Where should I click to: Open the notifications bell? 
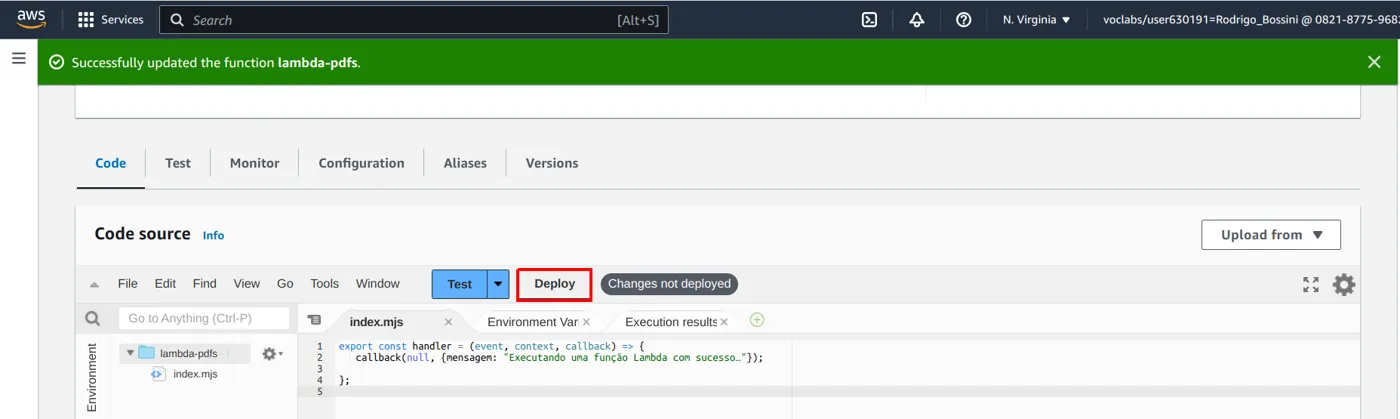tap(916, 19)
